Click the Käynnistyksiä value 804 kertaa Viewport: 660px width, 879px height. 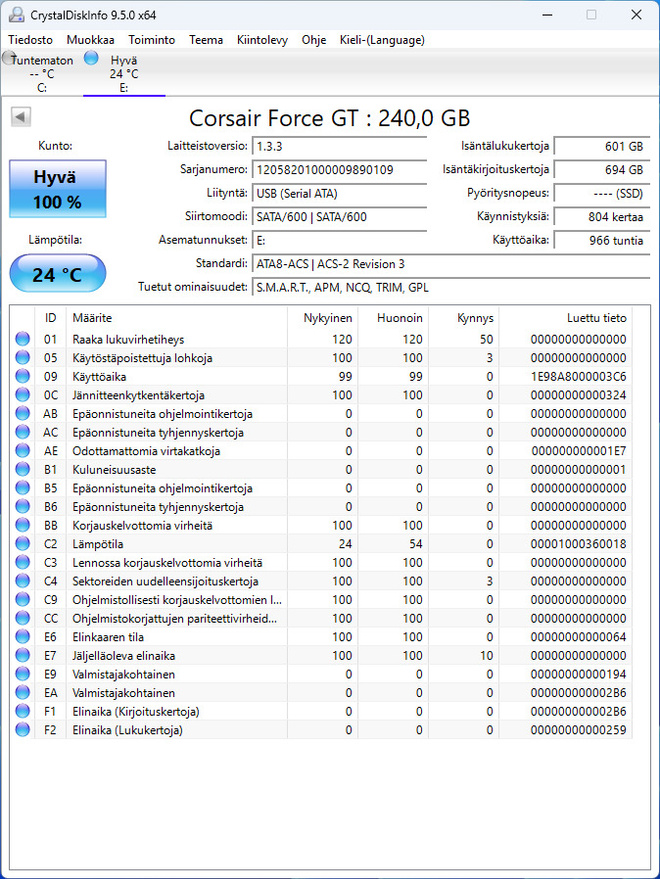602,217
